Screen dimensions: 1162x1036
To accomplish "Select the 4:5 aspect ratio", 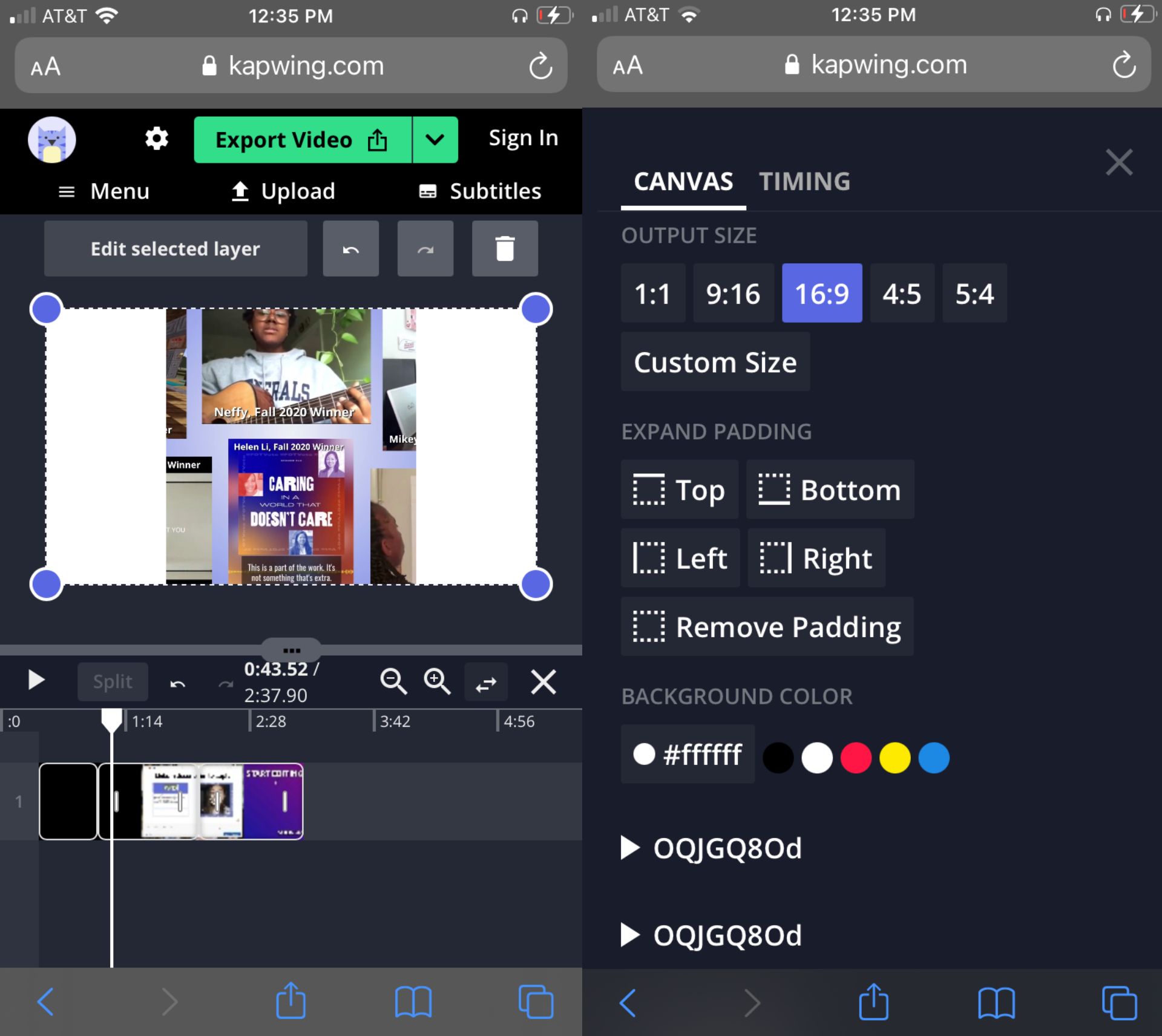I will (x=901, y=293).
